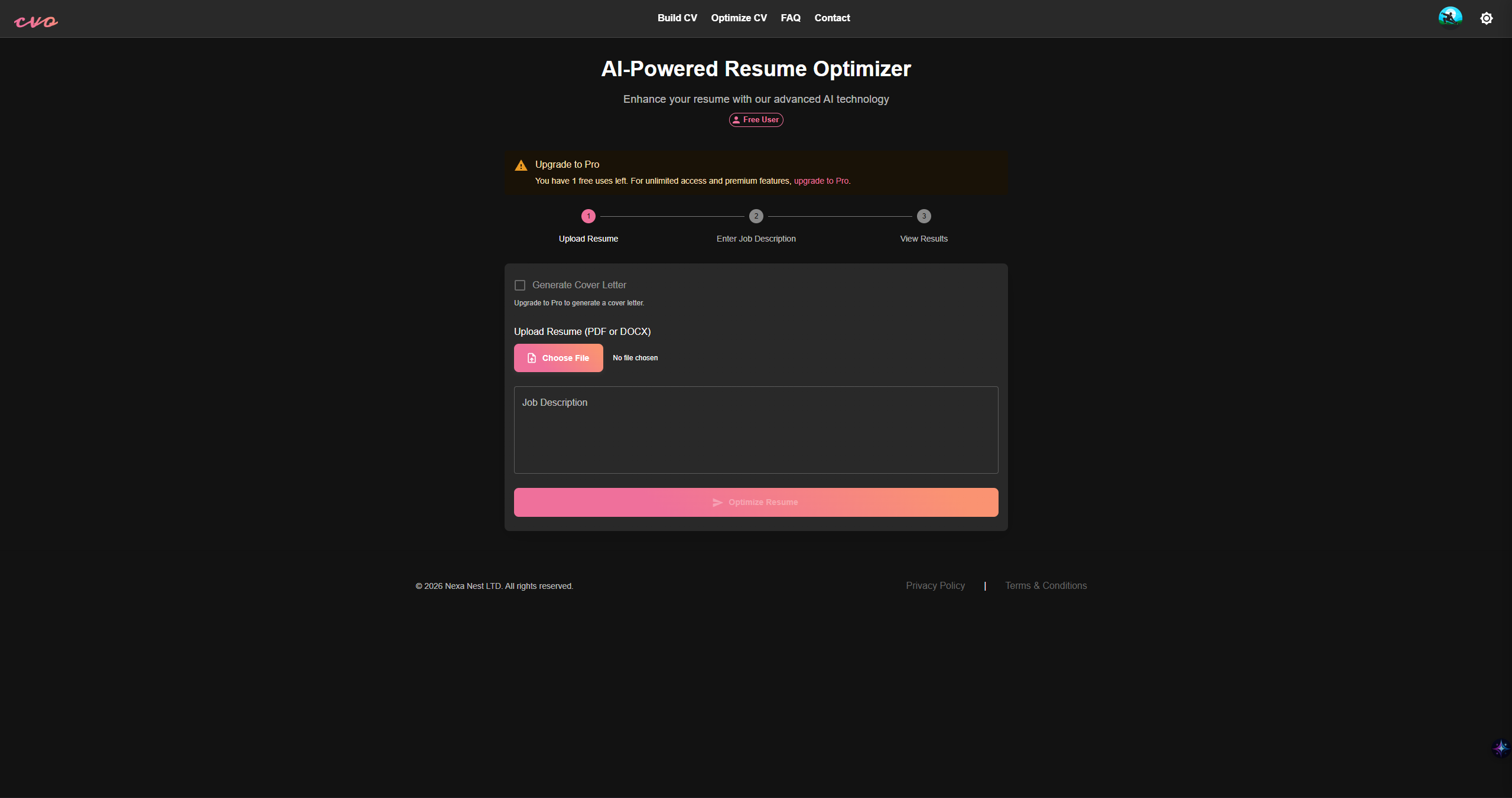Click the Free User badge

(x=756, y=120)
